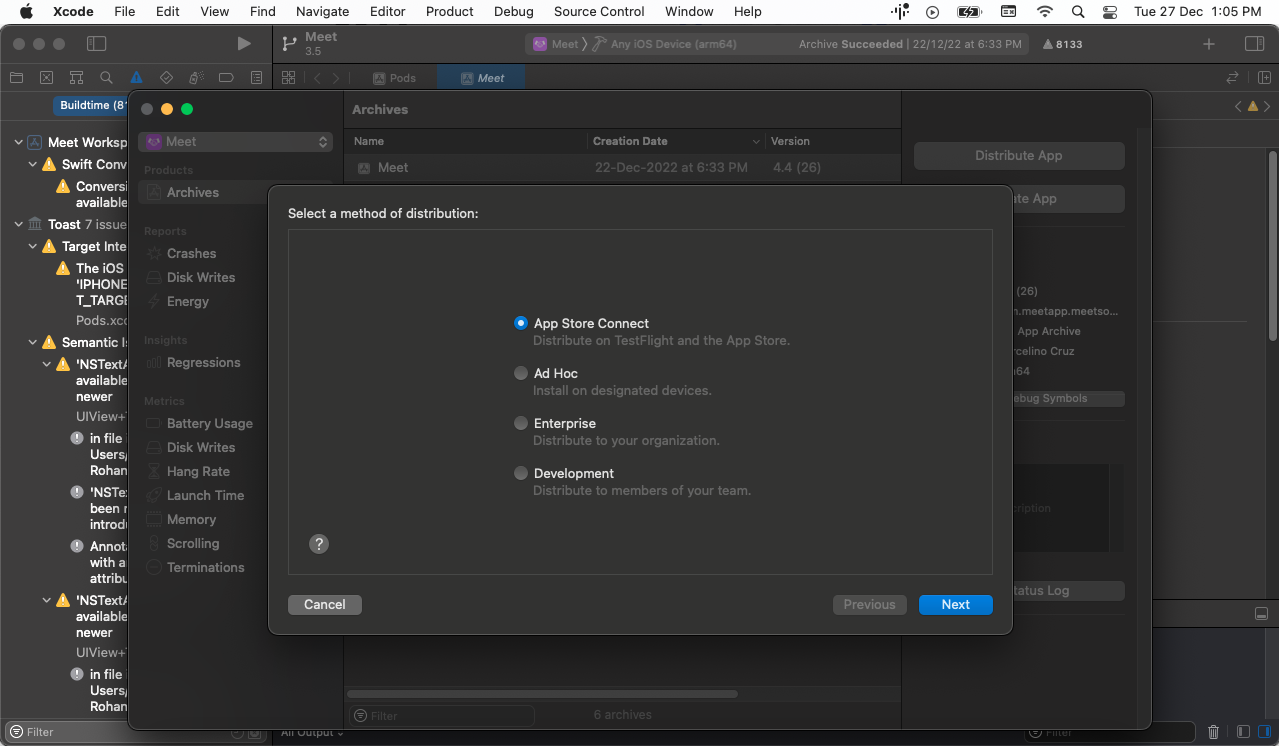Click the Next button in dialog

click(x=955, y=604)
